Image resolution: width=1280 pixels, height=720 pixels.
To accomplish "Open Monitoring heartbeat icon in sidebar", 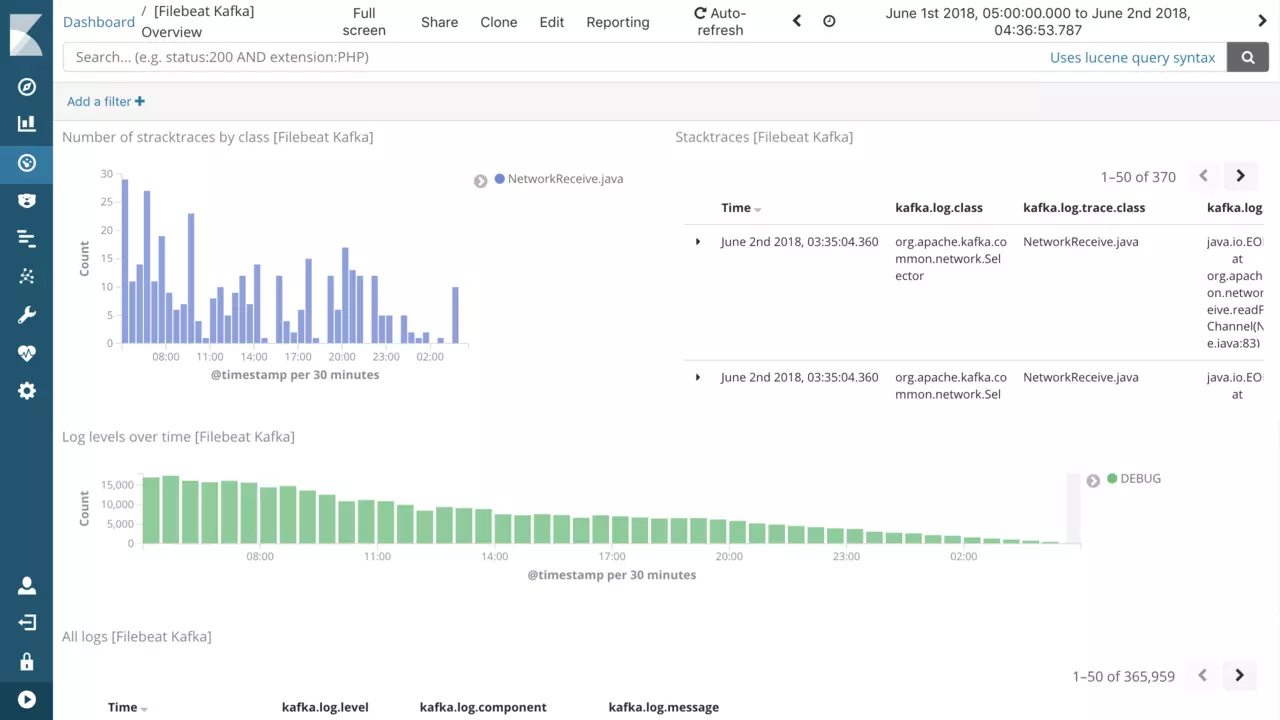I will pos(27,353).
